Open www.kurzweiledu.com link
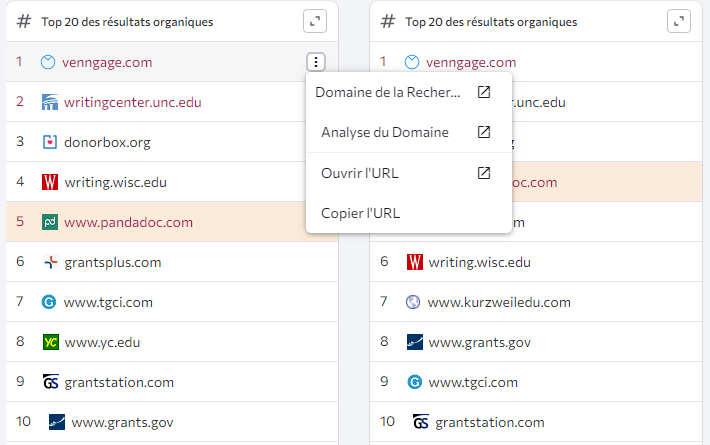The width and height of the screenshot is (710, 445). click(x=499, y=302)
